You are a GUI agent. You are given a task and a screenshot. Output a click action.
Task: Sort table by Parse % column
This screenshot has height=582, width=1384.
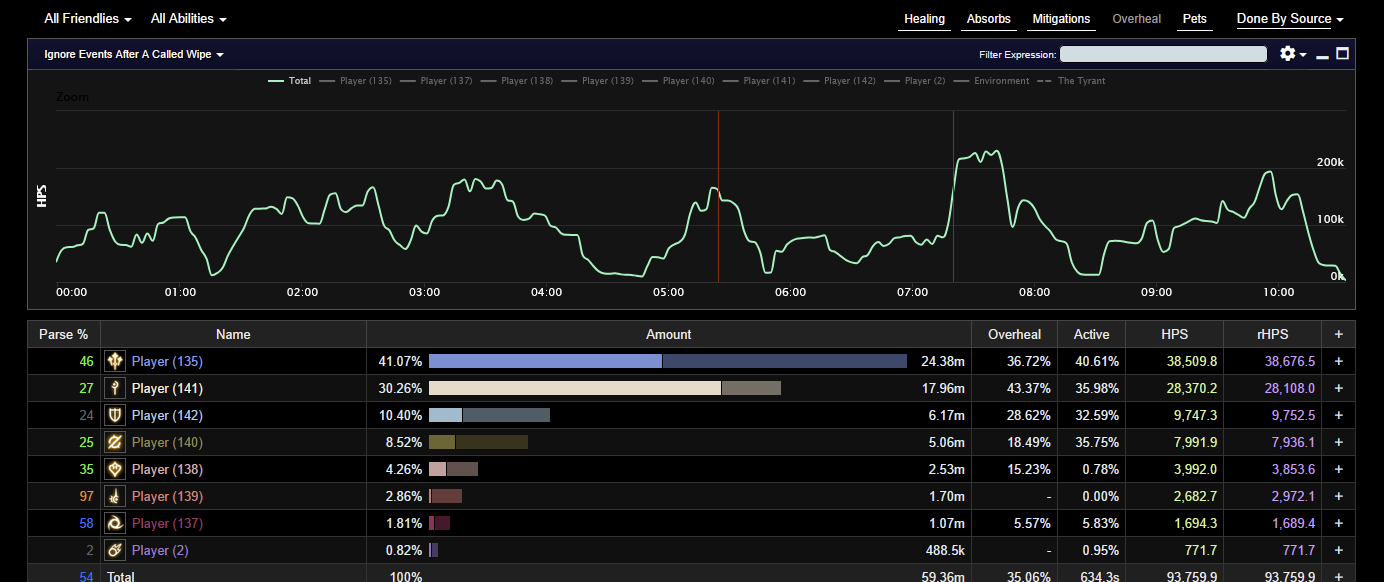click(63, 334)
